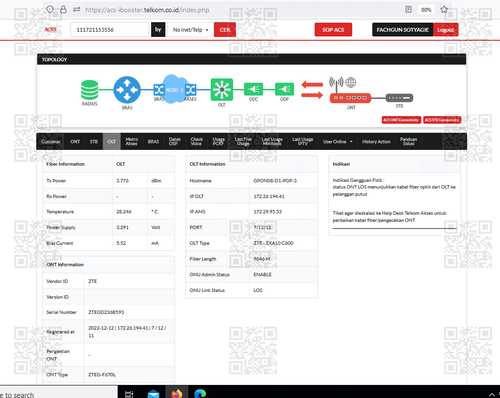Switch to the Customer tab
The width and height of the screenshot is (500, 398).
(51, 141)
